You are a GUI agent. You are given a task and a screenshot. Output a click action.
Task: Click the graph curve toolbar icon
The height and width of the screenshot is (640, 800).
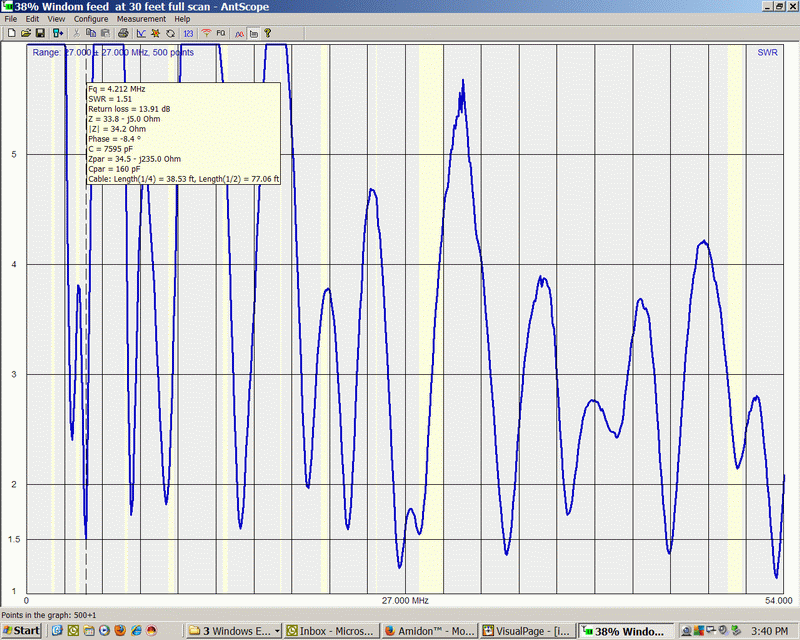click(141, 33)
